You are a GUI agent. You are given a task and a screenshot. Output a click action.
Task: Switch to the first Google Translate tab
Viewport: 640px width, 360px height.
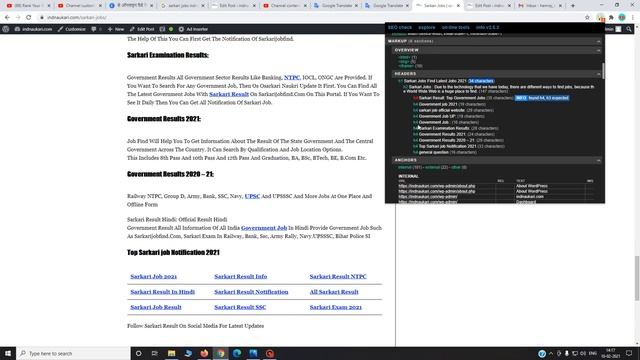pyautogui.click(x=336, y=6)
